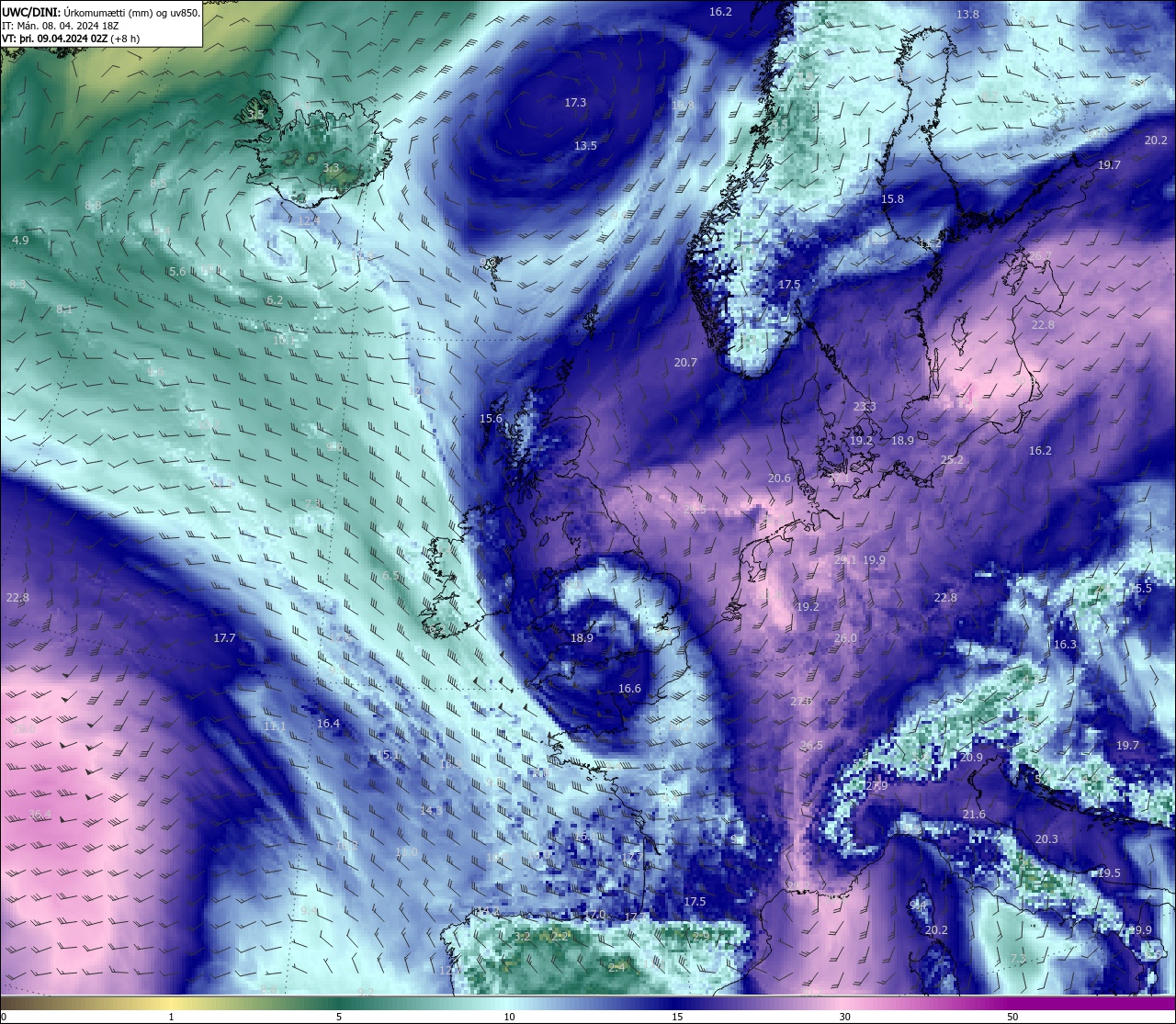Click the legend label 50
Screen dimensions: 1176x1024
click(1012, 1017)
